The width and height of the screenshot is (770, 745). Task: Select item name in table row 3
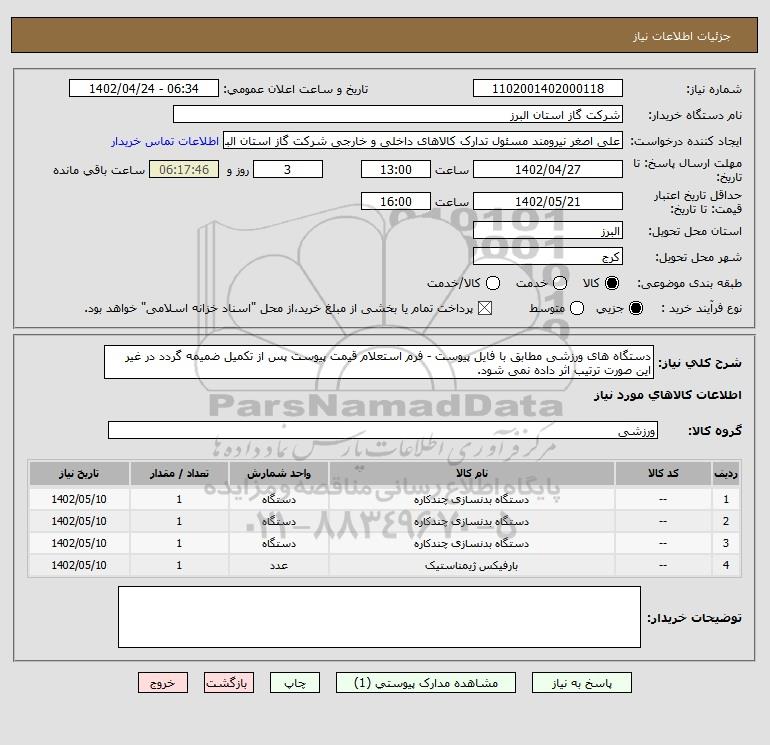tap(471, 544)
